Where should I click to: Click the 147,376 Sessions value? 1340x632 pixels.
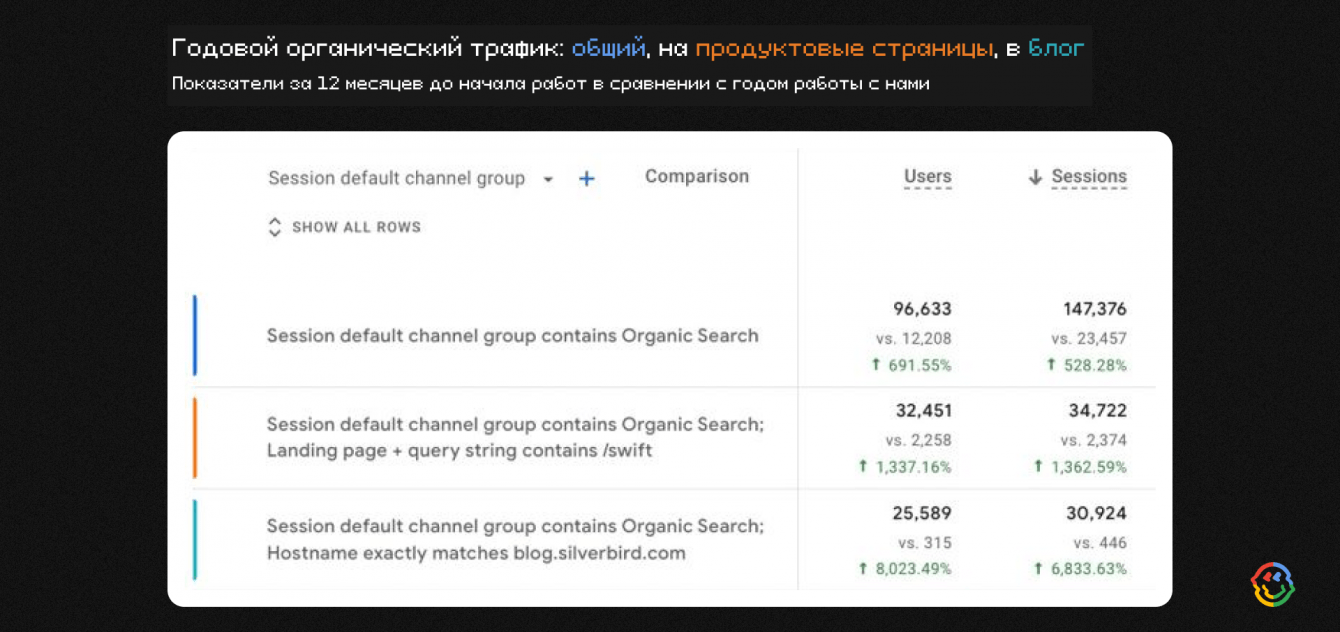[1094, 309]
